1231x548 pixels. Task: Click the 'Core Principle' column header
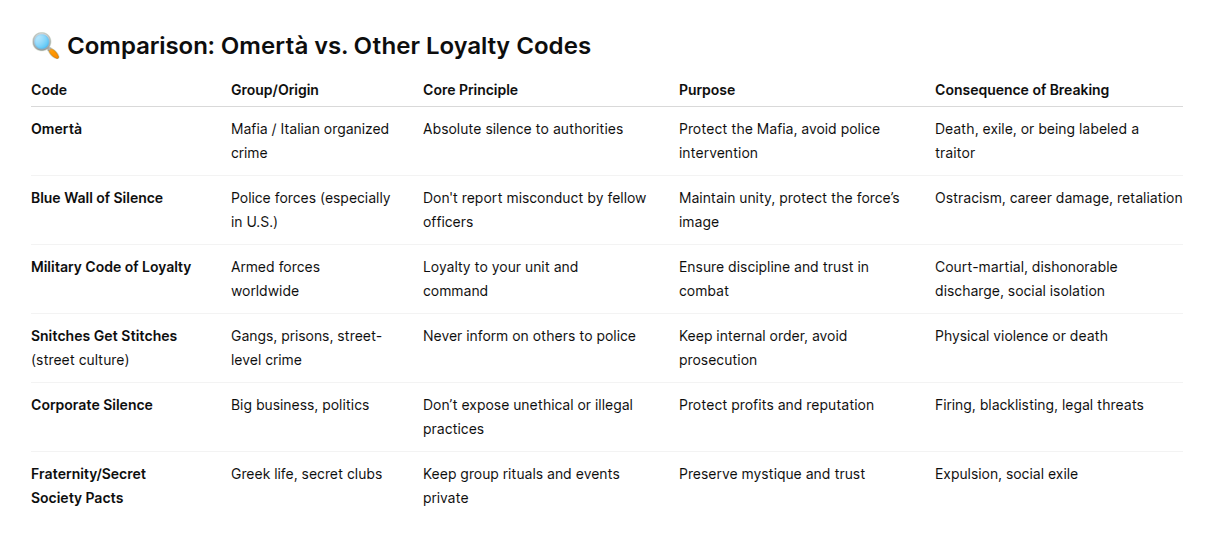470,90
